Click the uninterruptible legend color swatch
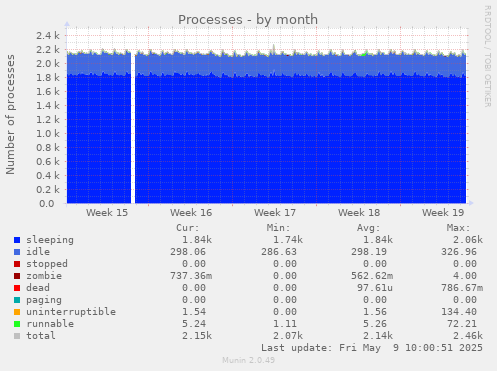This screenshot has height=371, width=497. click(x=17, y=312)
